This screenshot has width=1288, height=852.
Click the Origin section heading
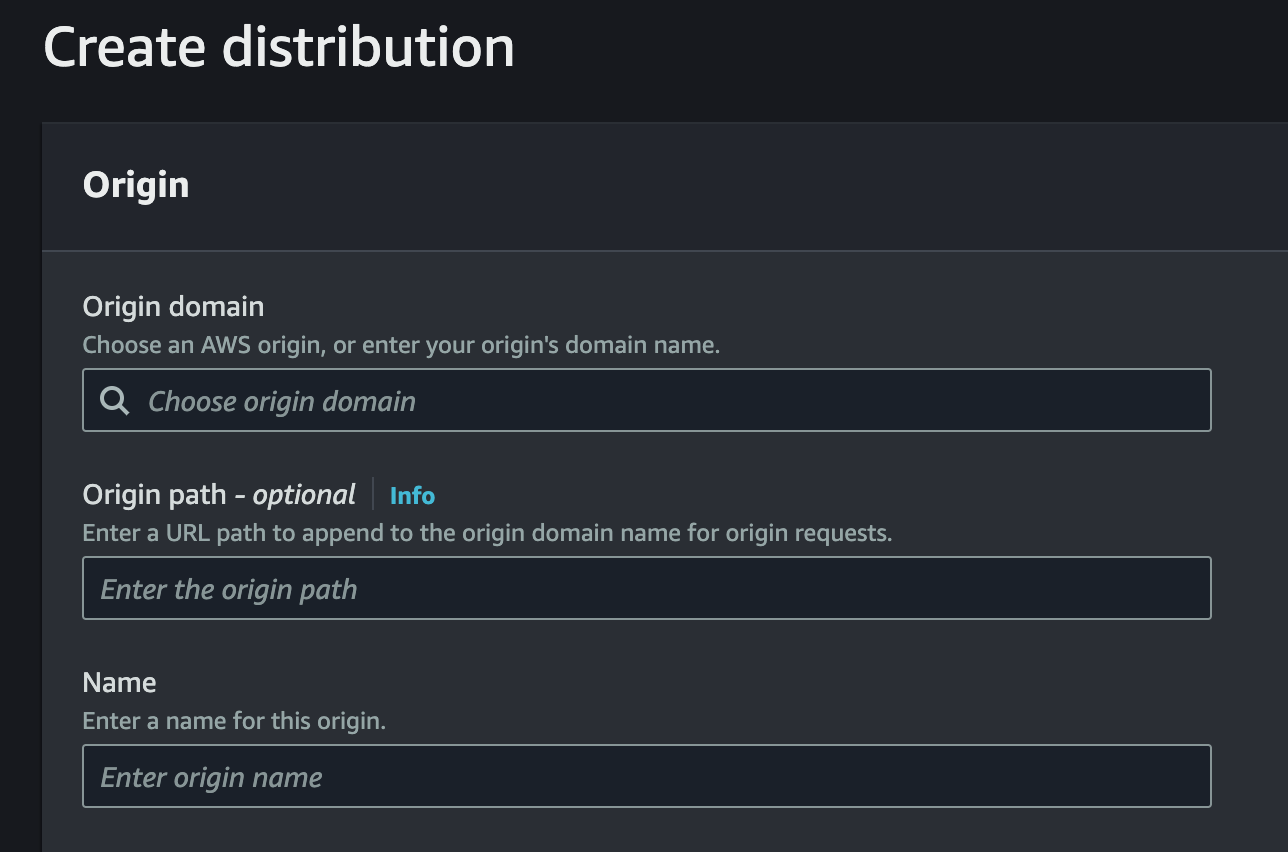click(x=136, y=185)
